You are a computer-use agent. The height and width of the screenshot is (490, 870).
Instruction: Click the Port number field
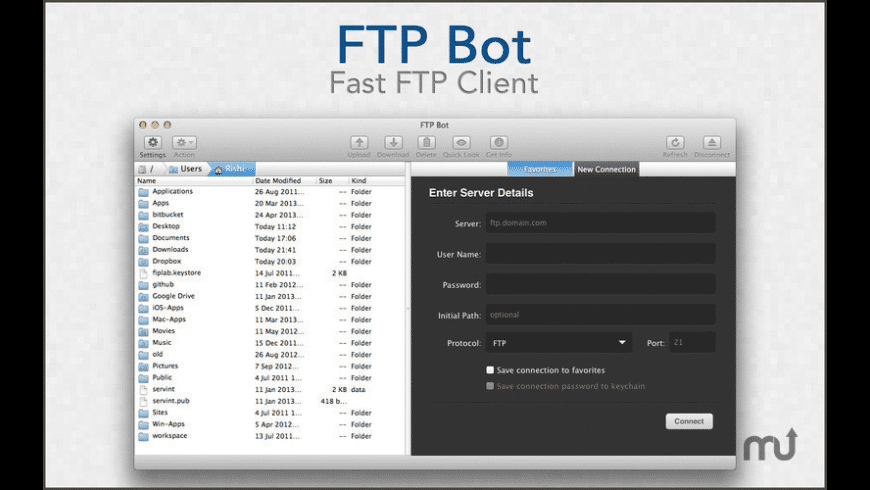(692, 342)
